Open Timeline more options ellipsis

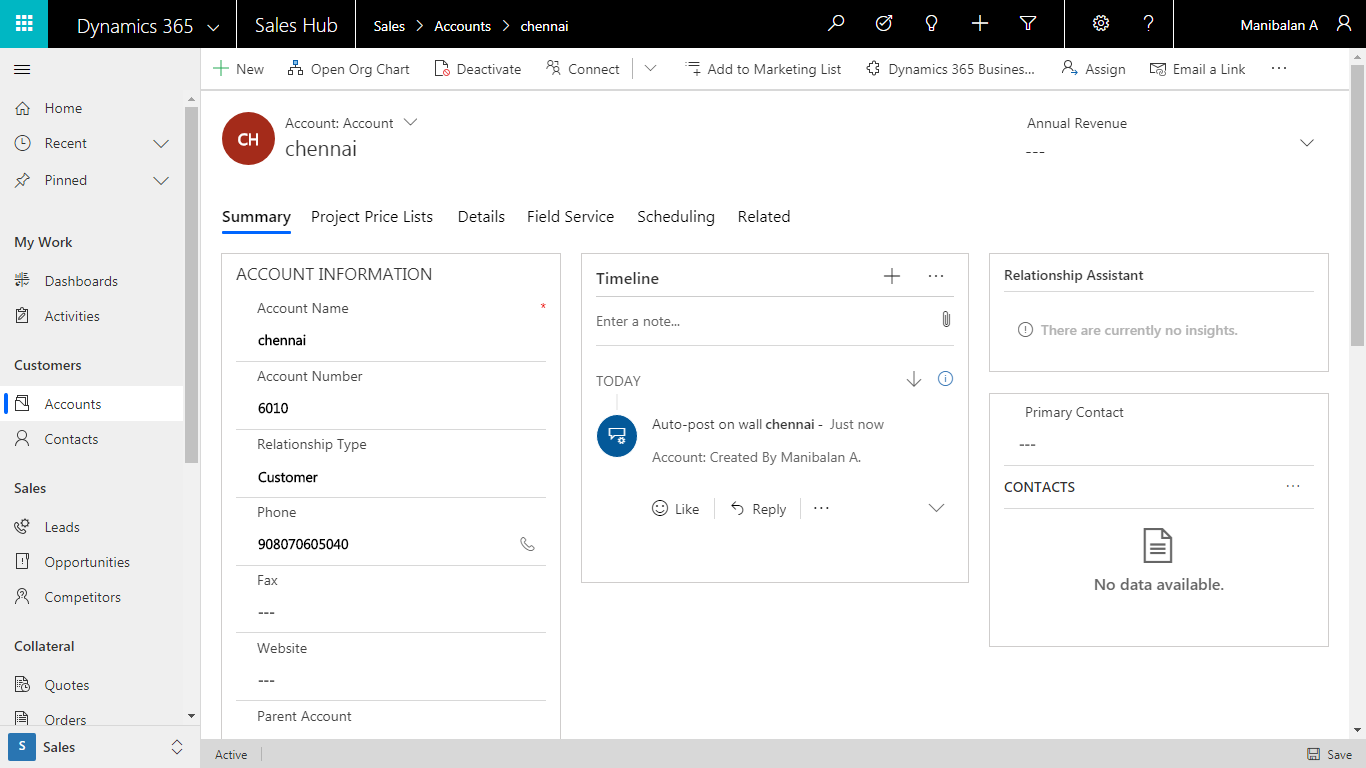click(x=936, y=277)
